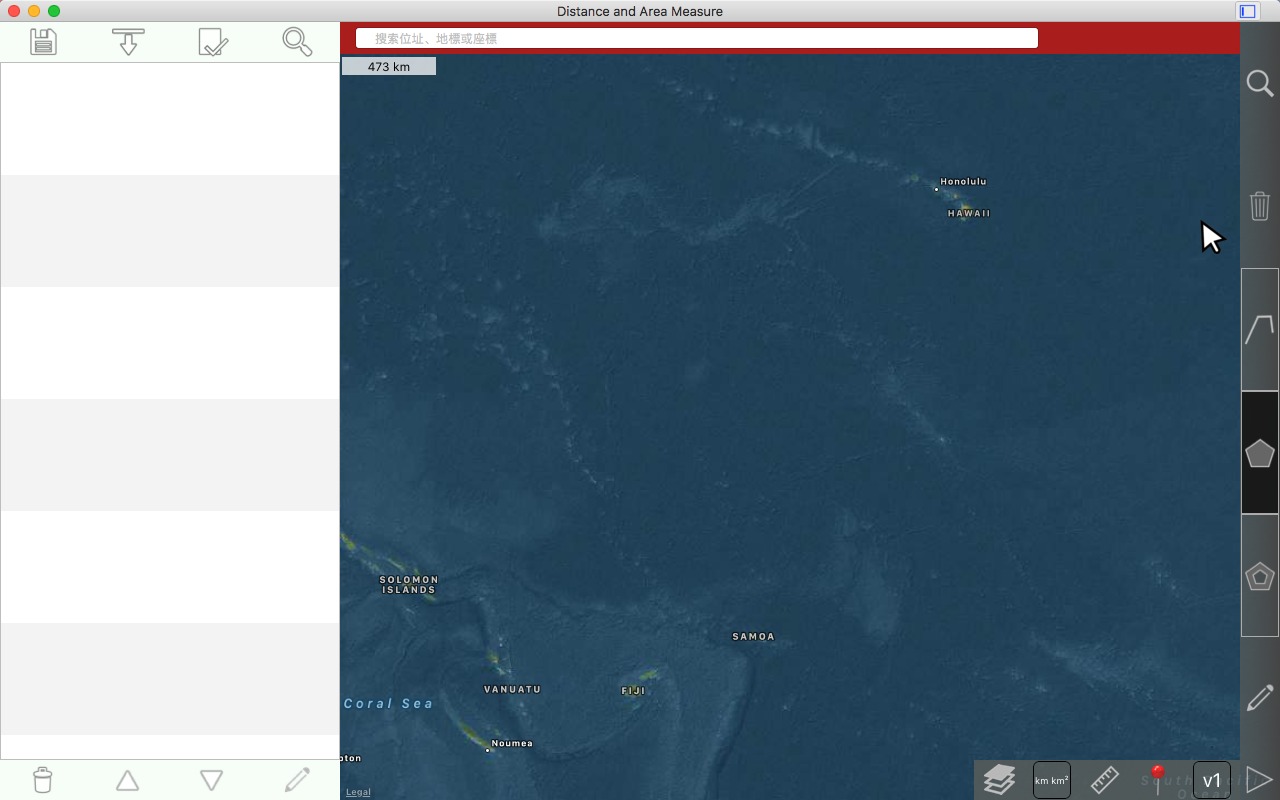1280x800 pixels.
Task: Open the Legal link on the map
Action: (x=358, y=792)
